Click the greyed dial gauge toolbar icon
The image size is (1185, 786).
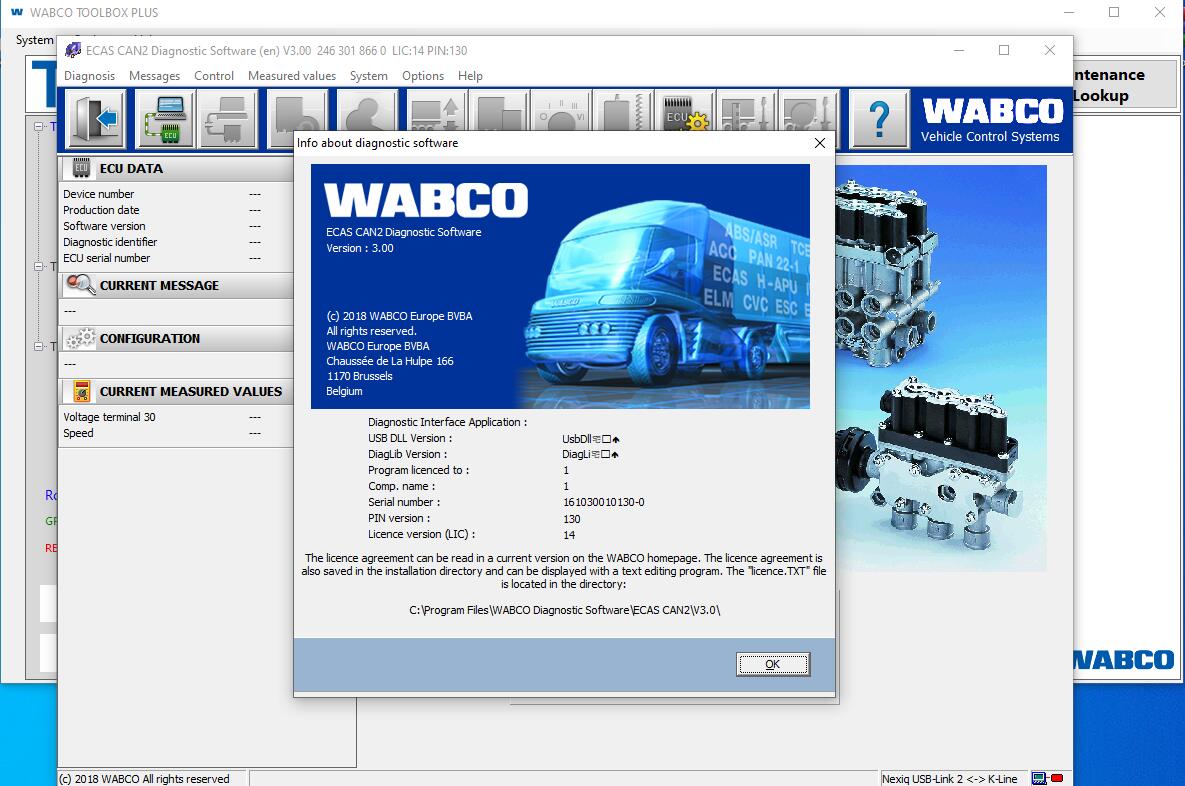(560, 110)
